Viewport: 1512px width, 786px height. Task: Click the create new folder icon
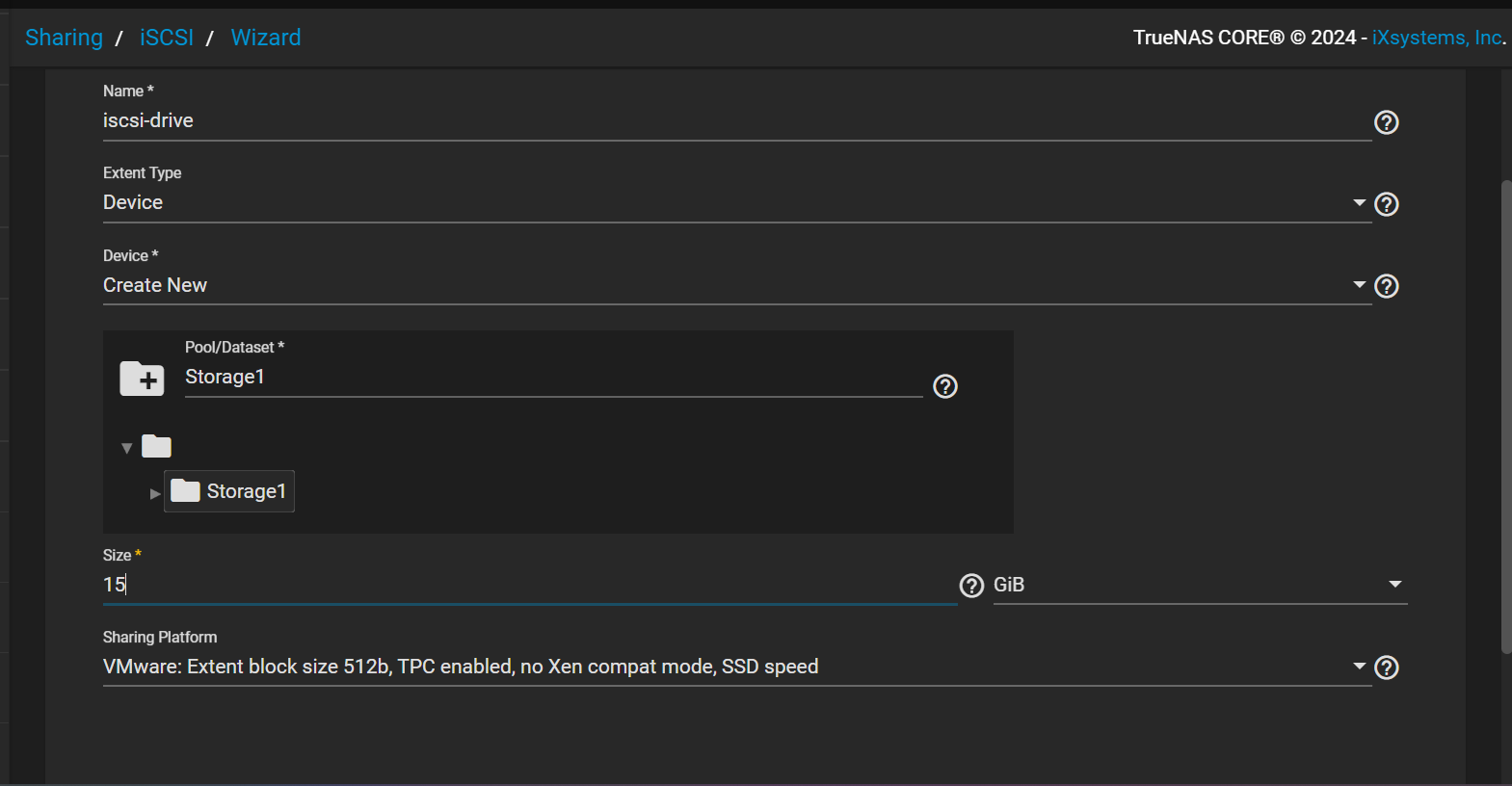click(142, 379)
